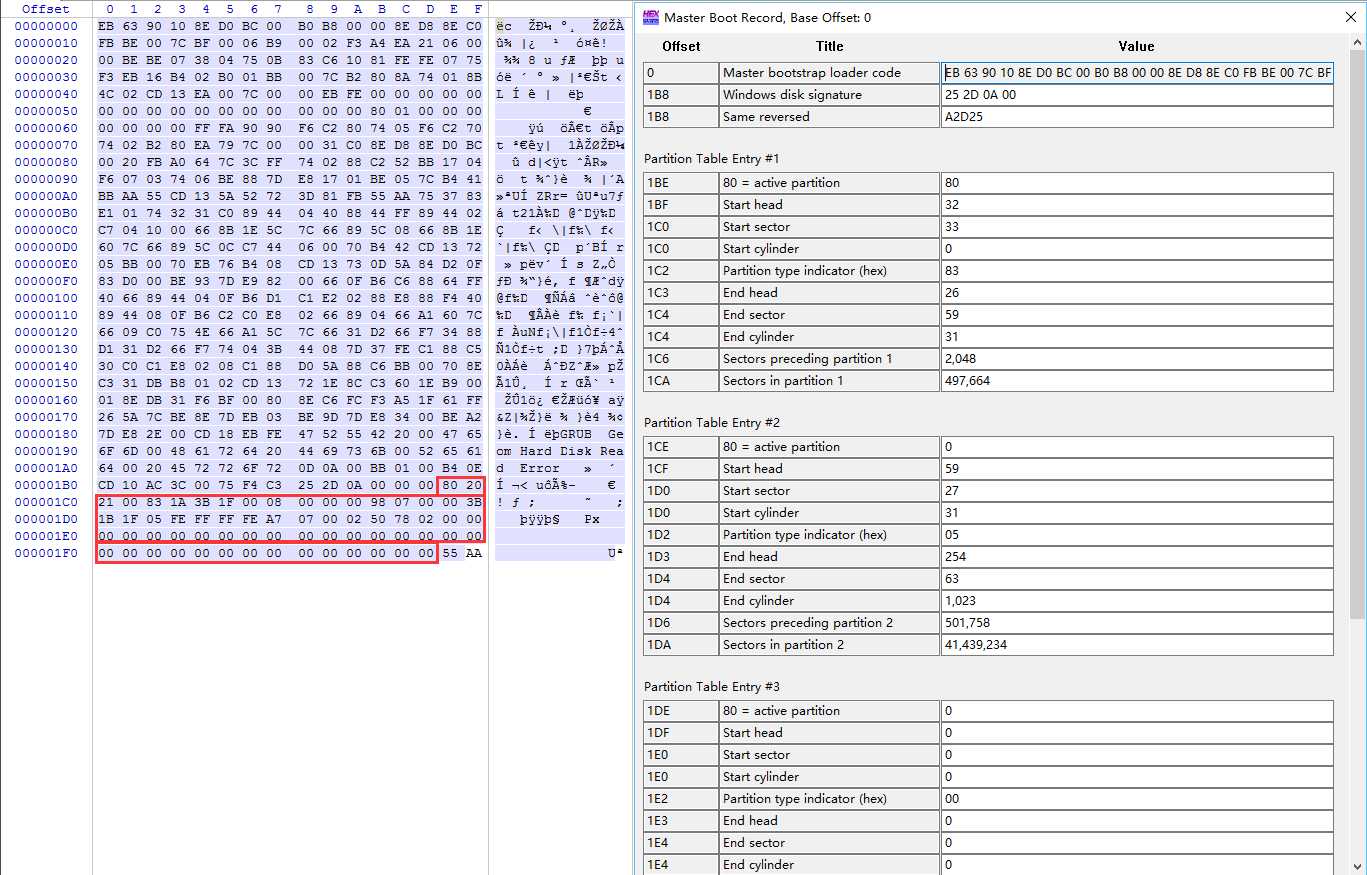This screenshot has width=1367, height=875.
Task: Click the Value column header in template table
Action: click(1137, 46)
